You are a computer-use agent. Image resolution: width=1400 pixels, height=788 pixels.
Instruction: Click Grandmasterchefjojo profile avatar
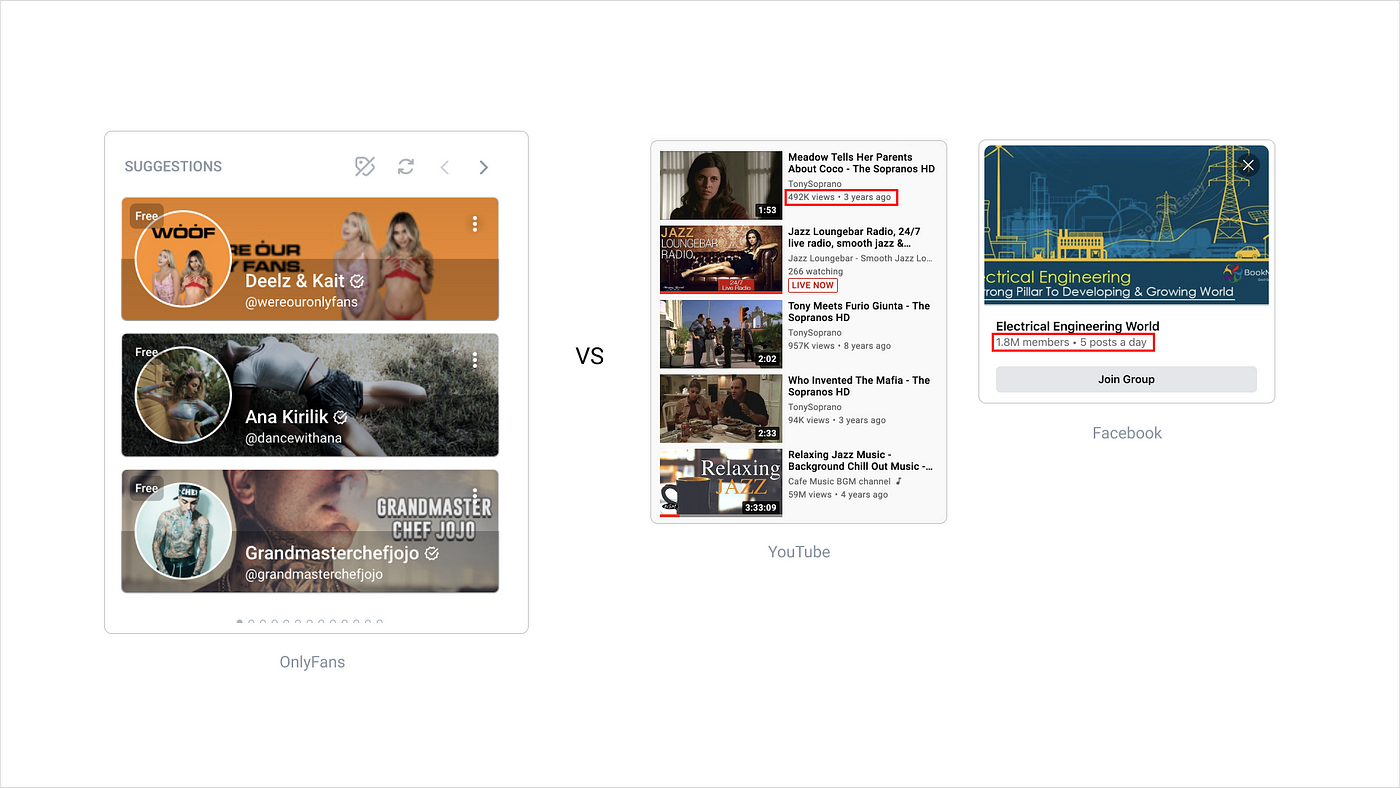pos(183,530)
